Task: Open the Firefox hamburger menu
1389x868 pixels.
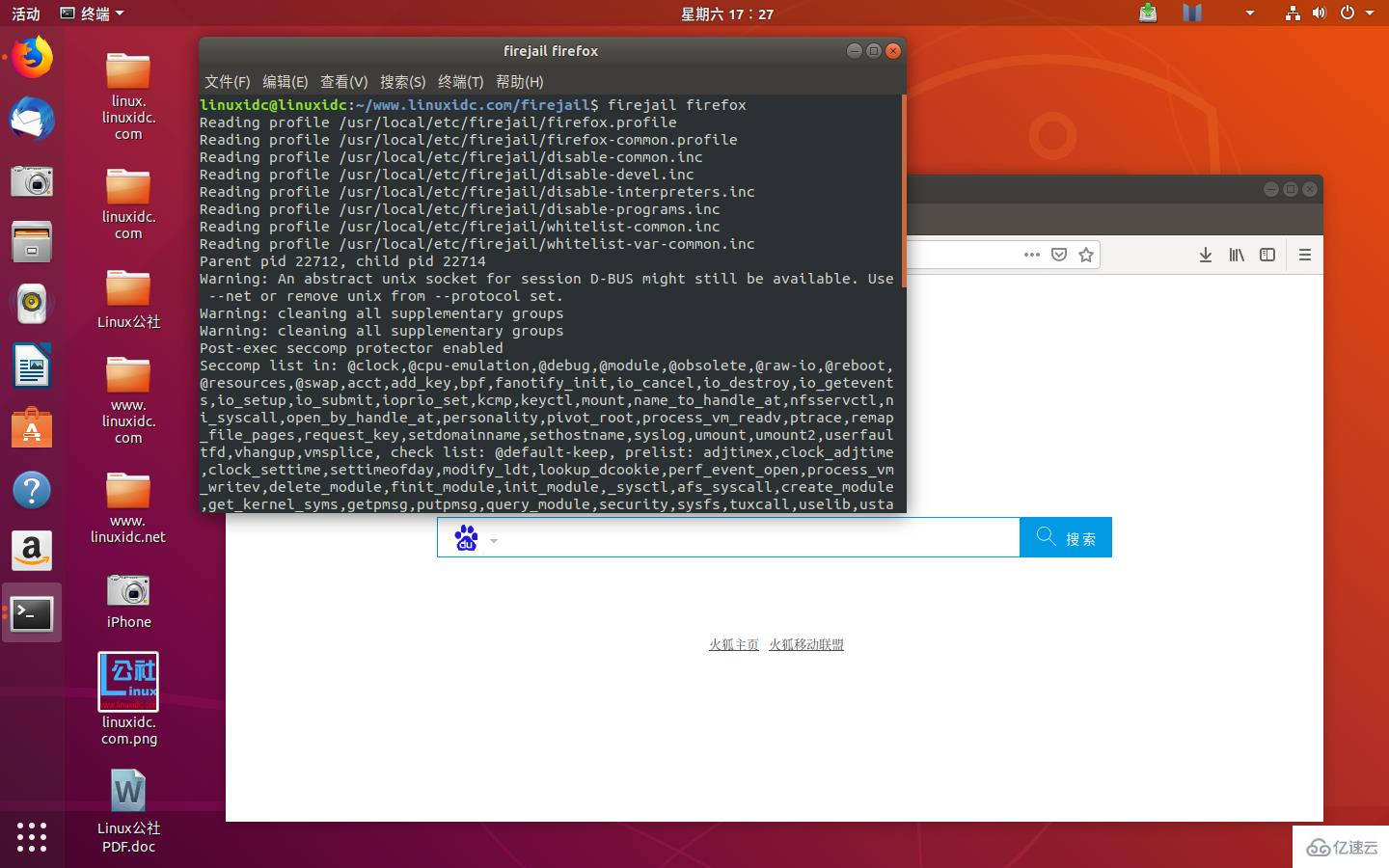Action: pos(1305,255)
